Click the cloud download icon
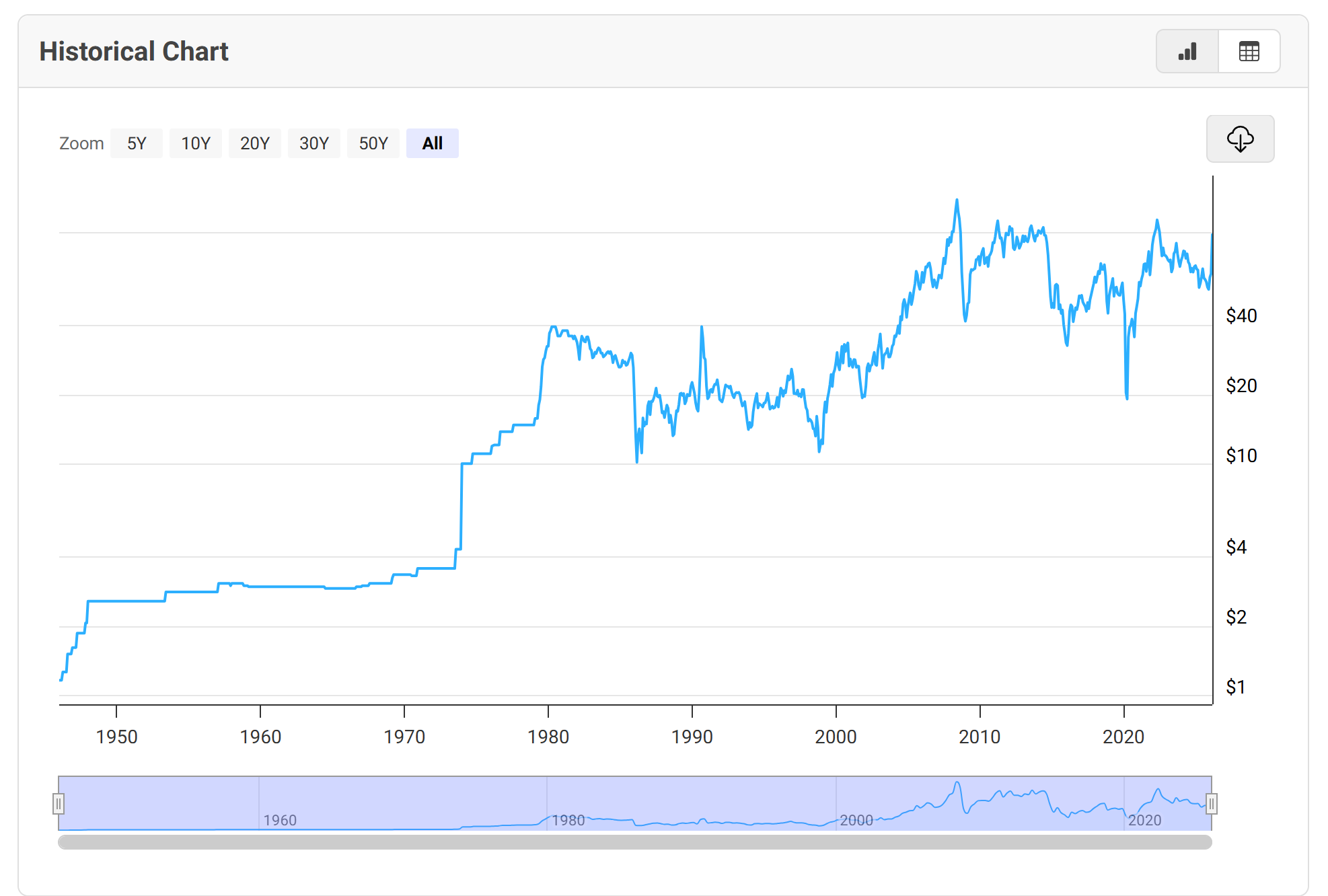 coord(1240,139)
